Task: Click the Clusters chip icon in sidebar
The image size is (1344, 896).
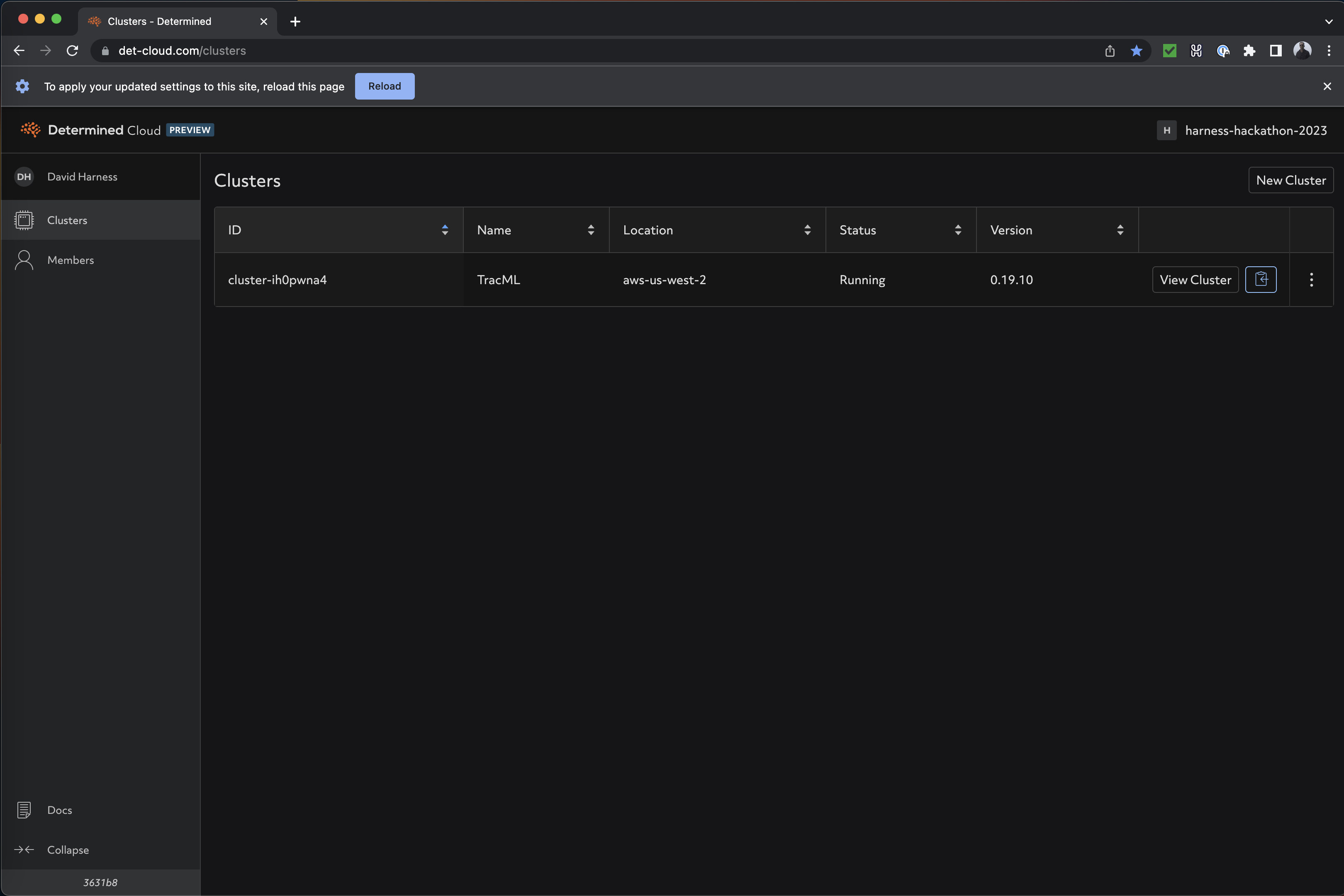Action: point(24,220)
